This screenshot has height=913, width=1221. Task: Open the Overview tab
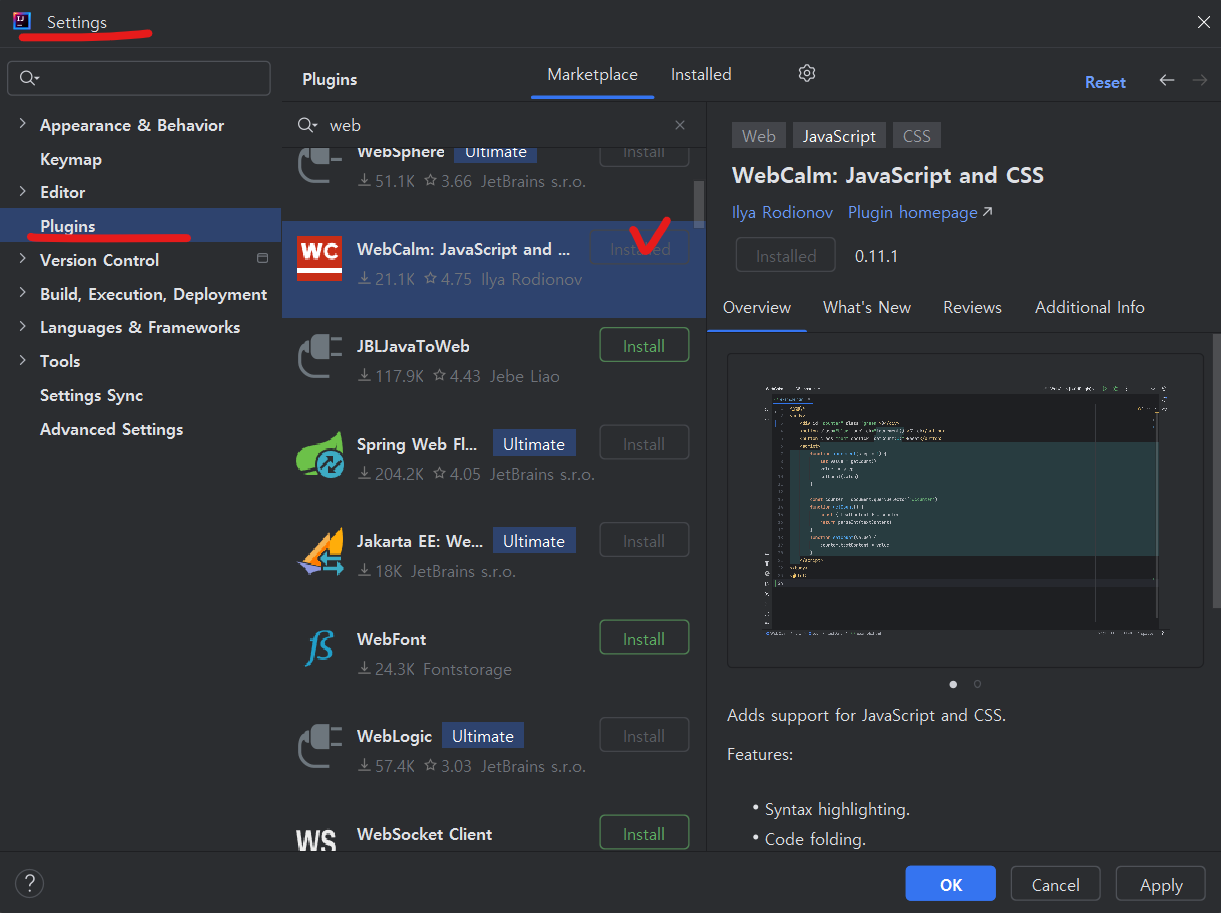(x=757, y=307)
